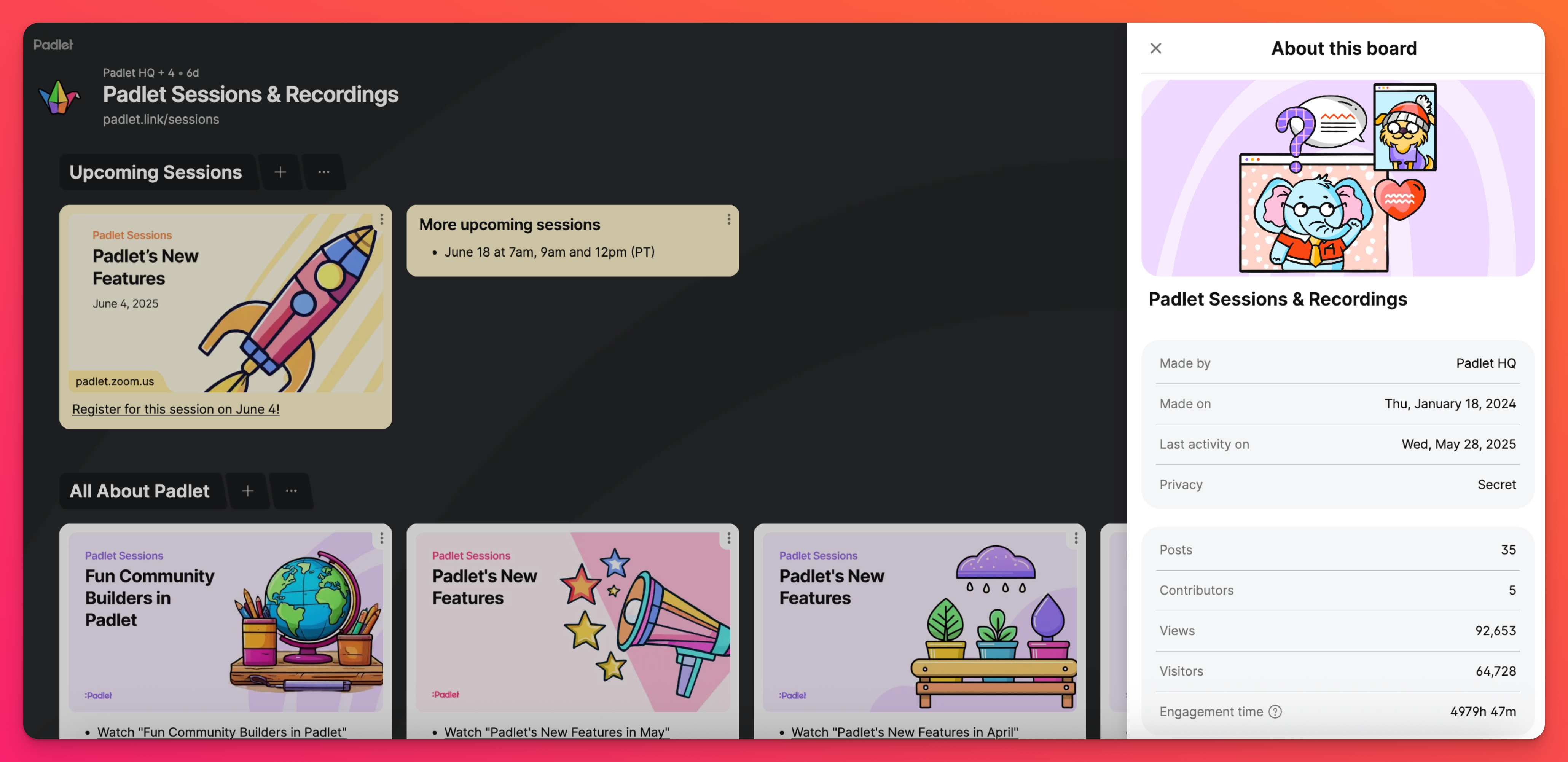Image resolution: width=1568 pixels, height=762 pixels.
Task: Close the About this board panel
Action: pyautogui.click(x=1155, y=48)
